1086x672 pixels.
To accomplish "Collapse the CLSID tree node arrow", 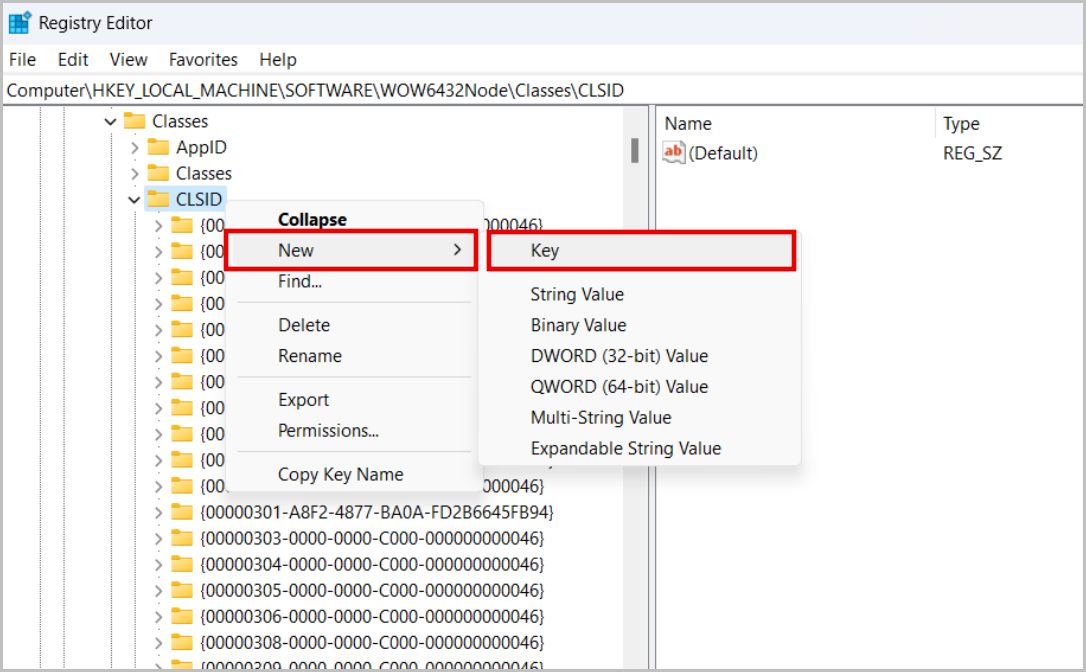I will 134,200.
